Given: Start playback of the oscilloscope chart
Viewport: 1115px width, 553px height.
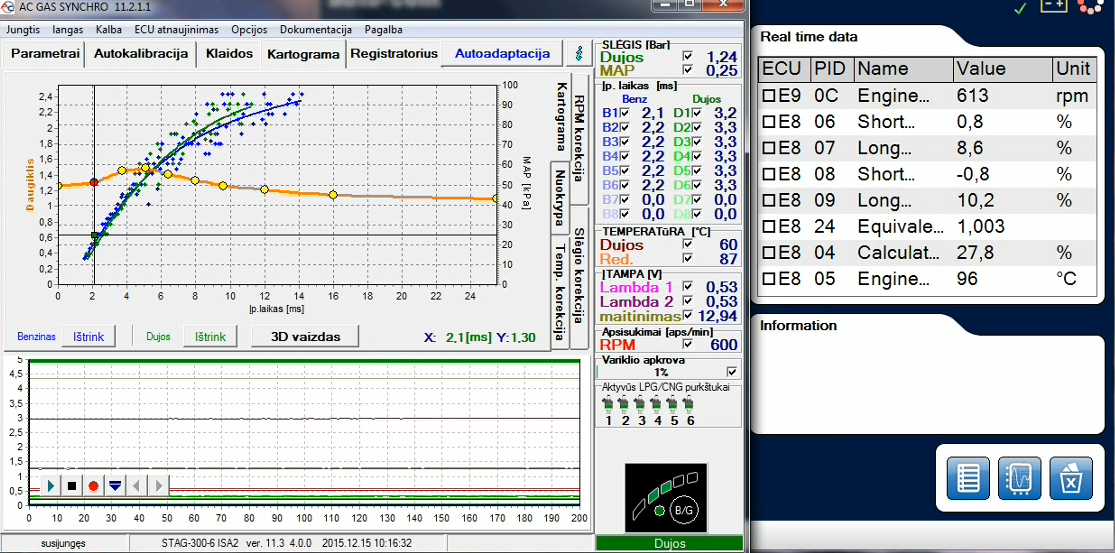Looking at the screenshot, I should click(x=50, y=486).
